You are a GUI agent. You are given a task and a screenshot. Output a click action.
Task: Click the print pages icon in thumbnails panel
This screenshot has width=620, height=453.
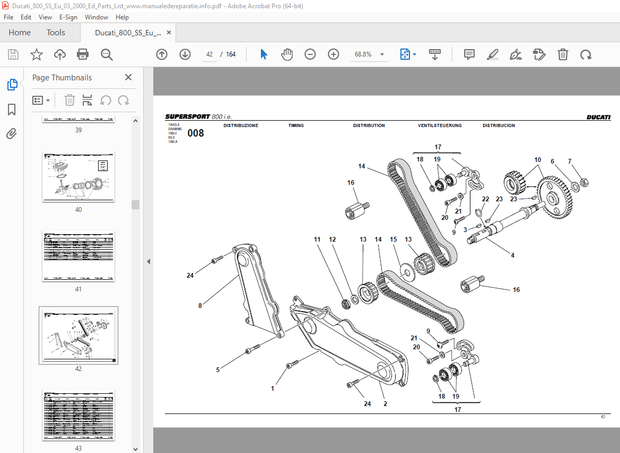coord(87,100)
